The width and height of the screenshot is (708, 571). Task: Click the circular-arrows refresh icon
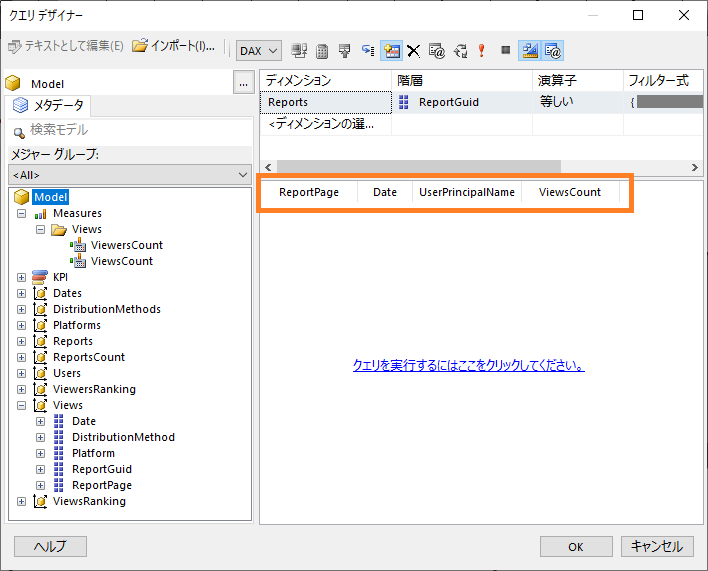(460, 51)
